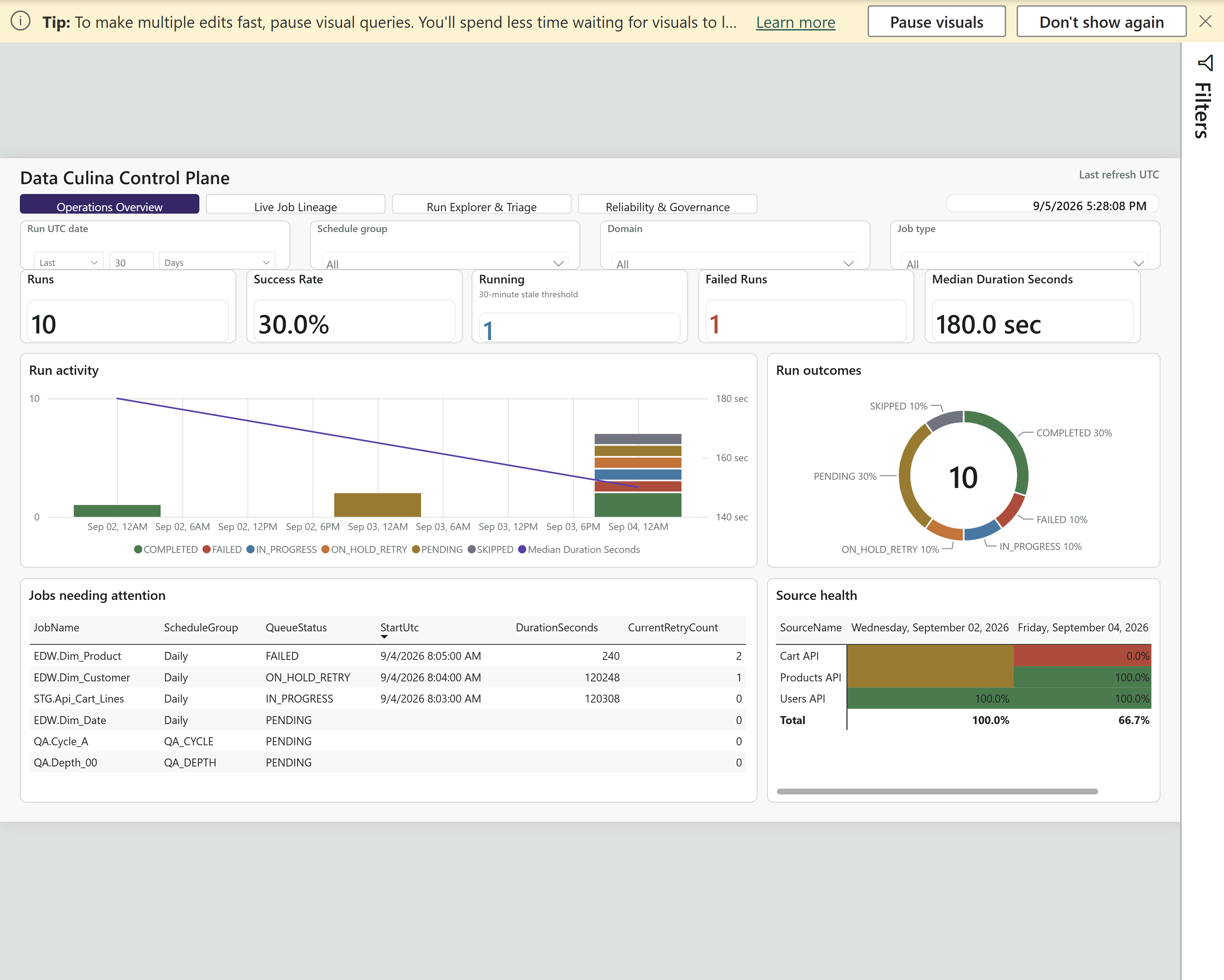Click Pause visuals button
Image resolution: width=1224 pixels, height=980 pixels.
(936, 22)
